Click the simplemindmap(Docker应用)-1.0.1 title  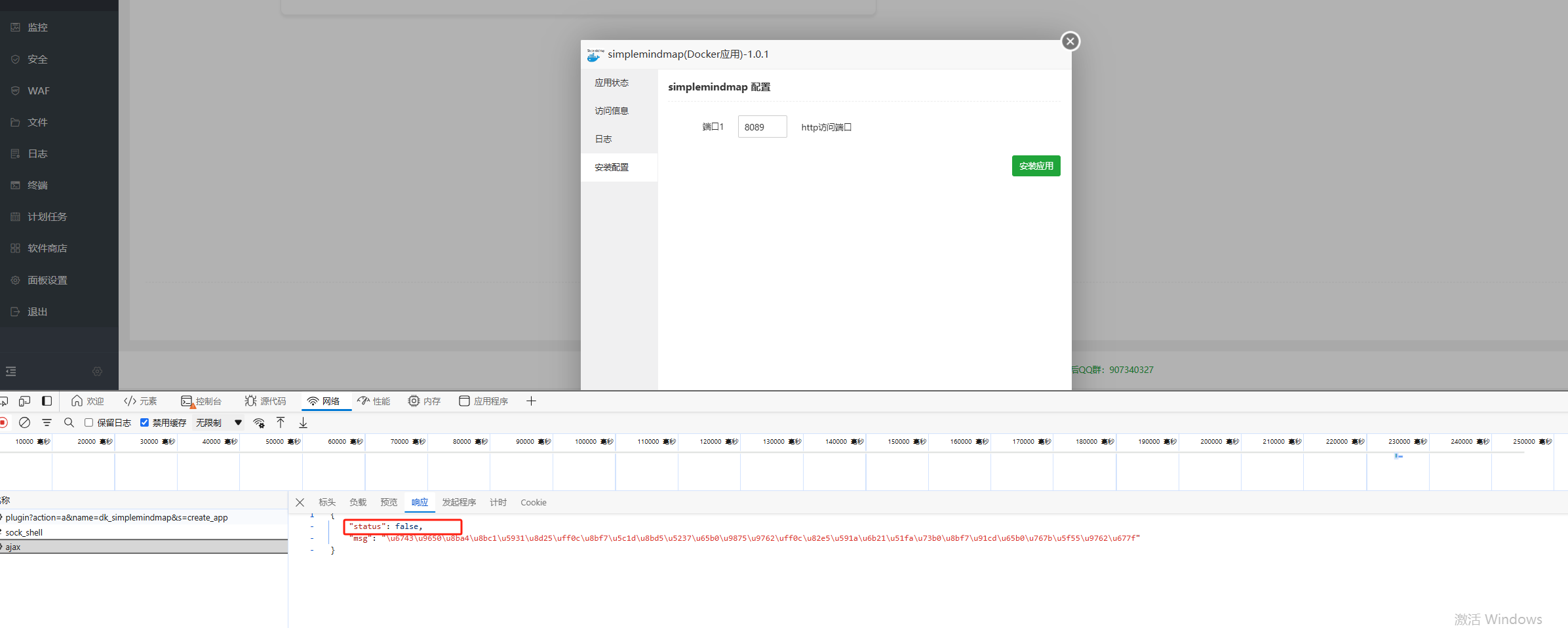click(x=688, y=54)
